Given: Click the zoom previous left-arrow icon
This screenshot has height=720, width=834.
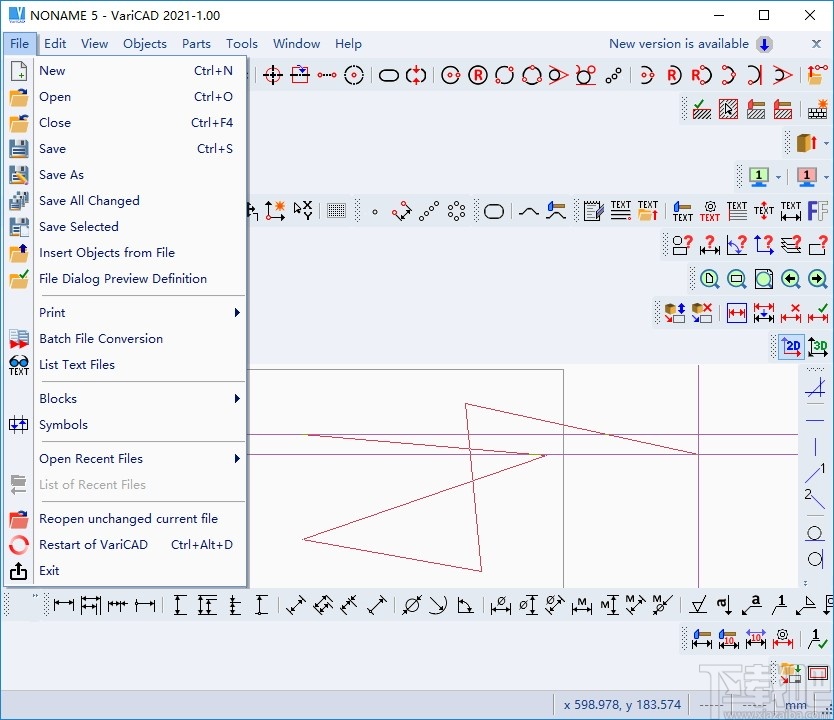Looking at the screenshot, I should click(x=791, y=279).
